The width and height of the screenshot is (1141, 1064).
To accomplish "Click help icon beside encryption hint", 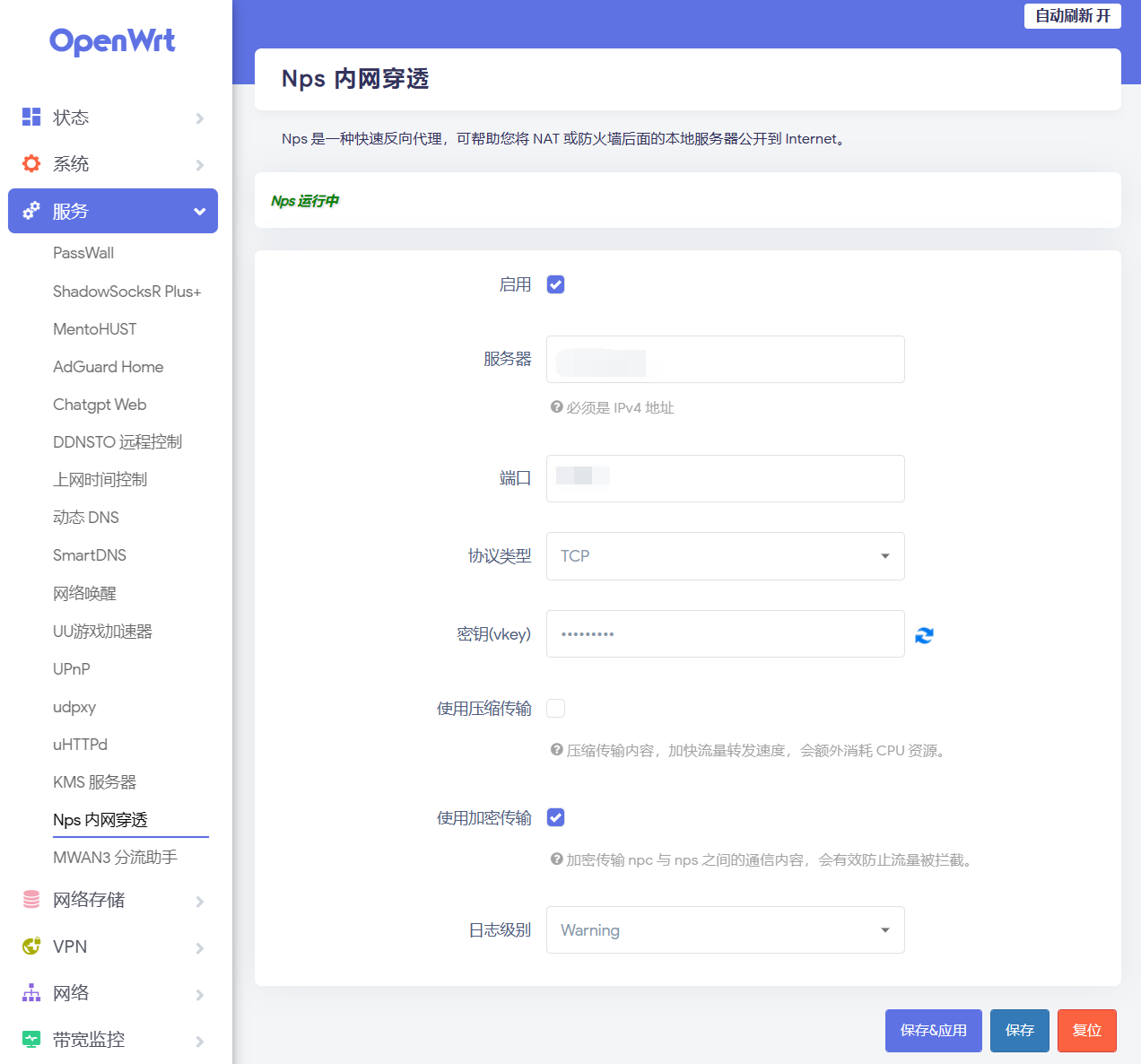I will [x=556, y=859].
